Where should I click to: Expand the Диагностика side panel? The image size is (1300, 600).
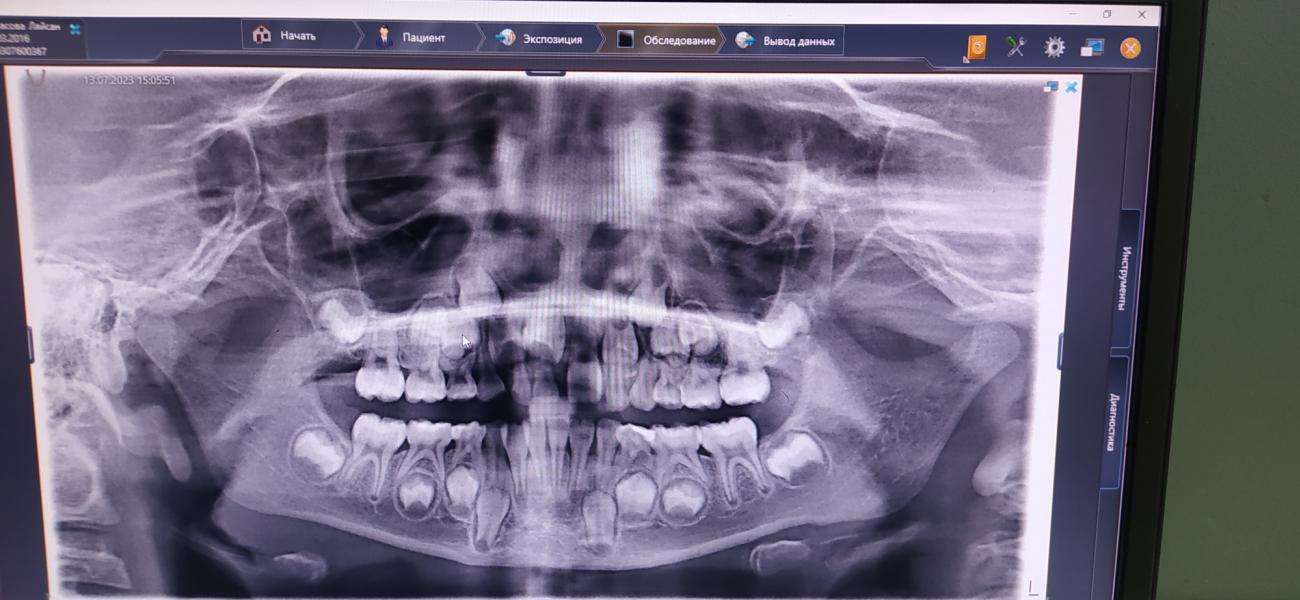(1115, 422)
